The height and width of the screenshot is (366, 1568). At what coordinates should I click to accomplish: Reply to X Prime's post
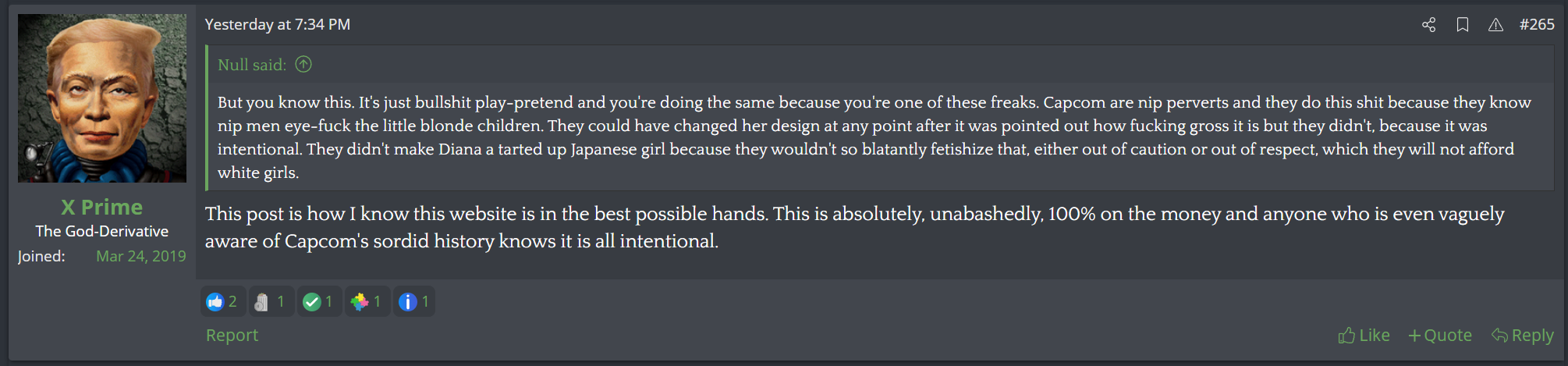pos(1523,336)
